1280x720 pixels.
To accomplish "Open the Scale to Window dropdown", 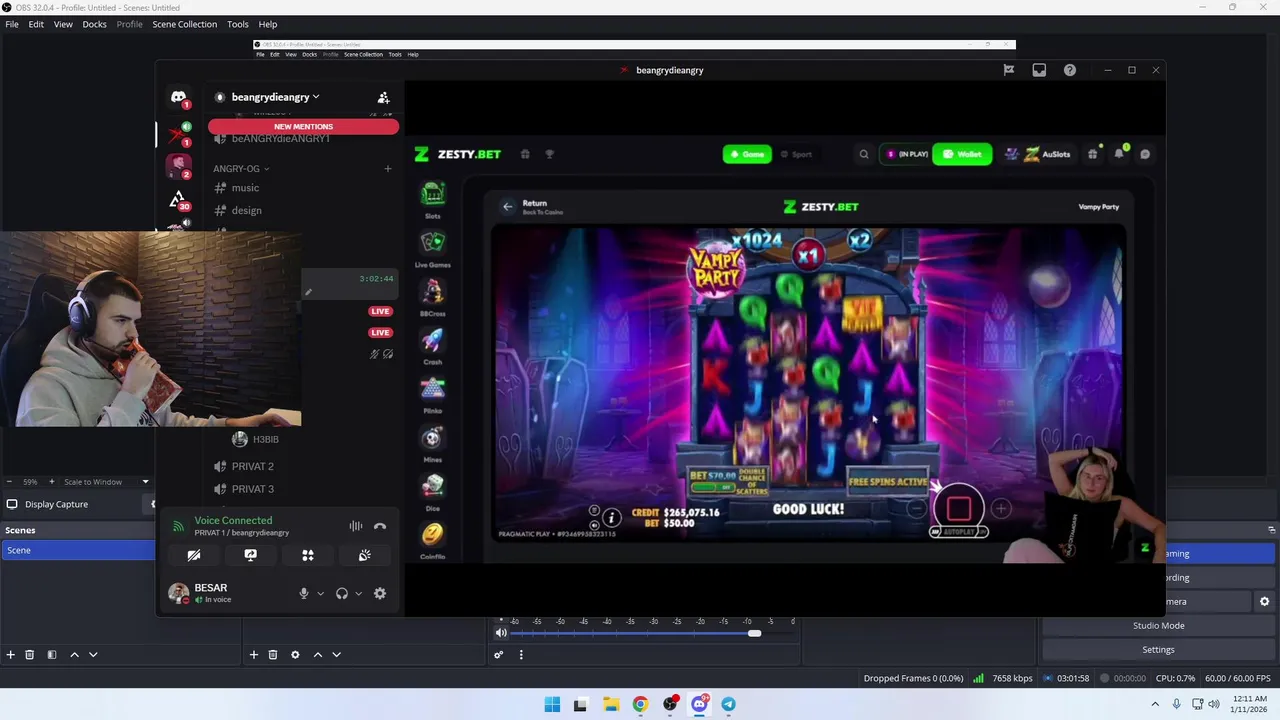I will coord(107,482).
